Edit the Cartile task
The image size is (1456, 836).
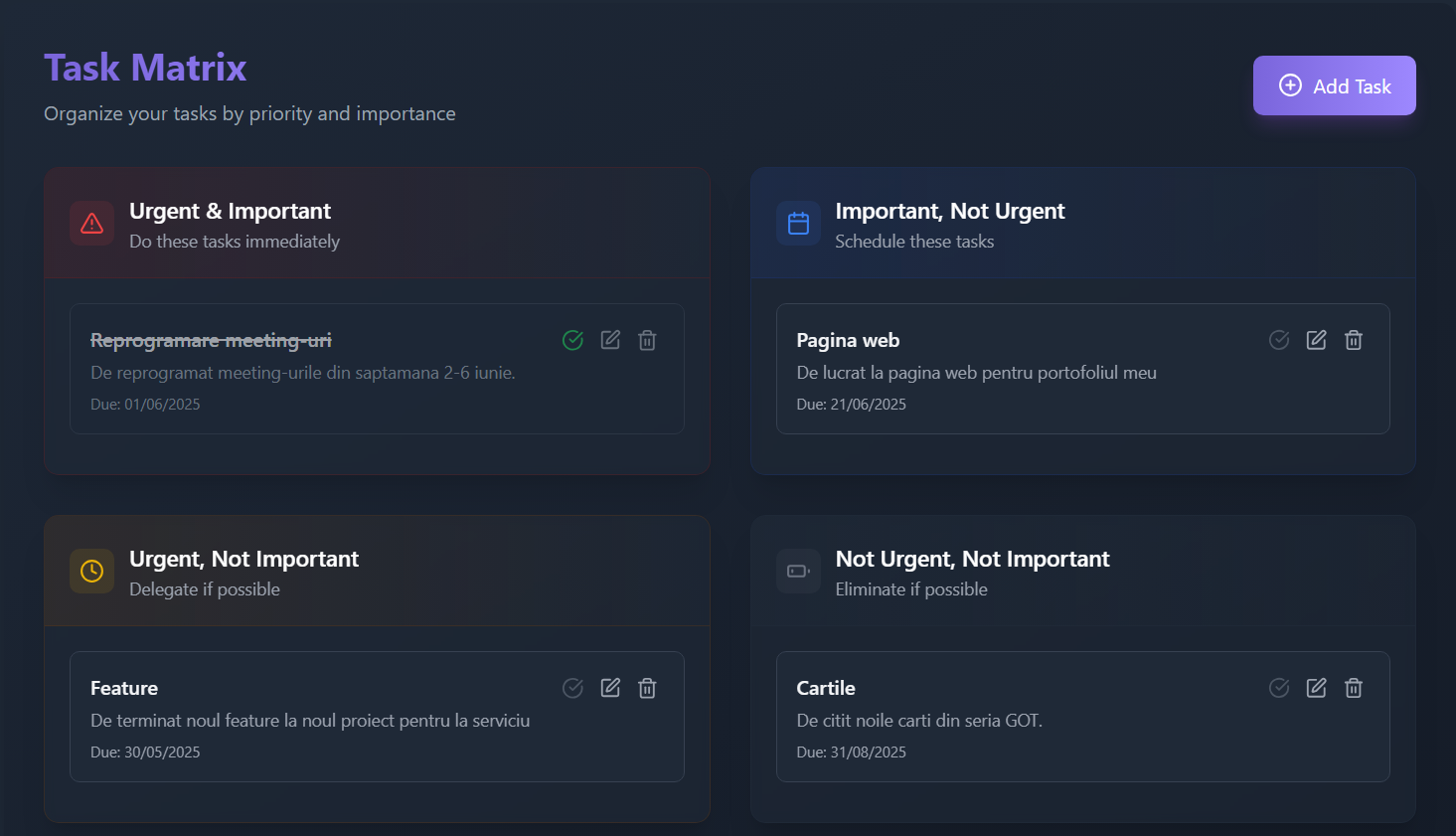coord(1316,688)
